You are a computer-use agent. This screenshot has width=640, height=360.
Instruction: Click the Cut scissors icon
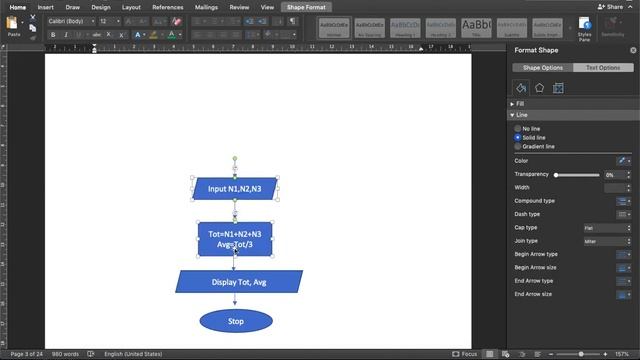(x=33, y=17)
